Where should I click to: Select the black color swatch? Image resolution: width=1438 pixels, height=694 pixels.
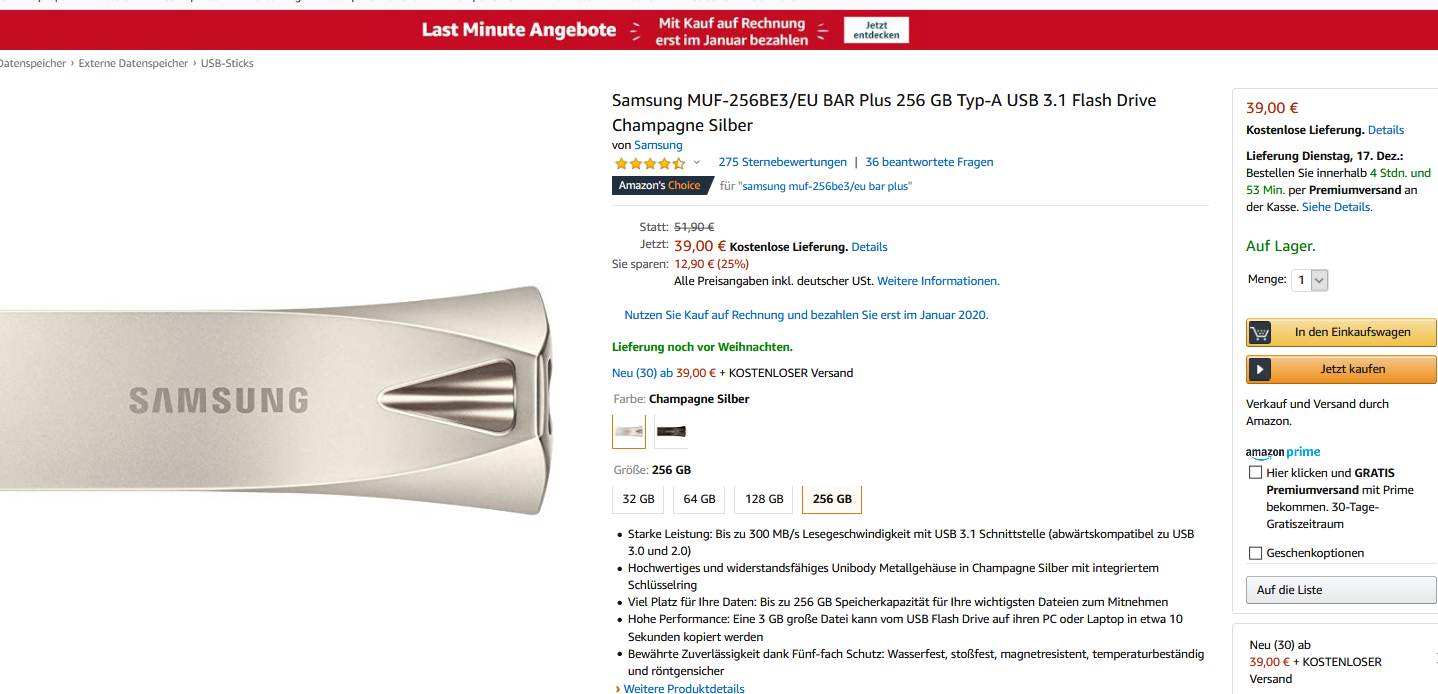click(x=671, y=432)
